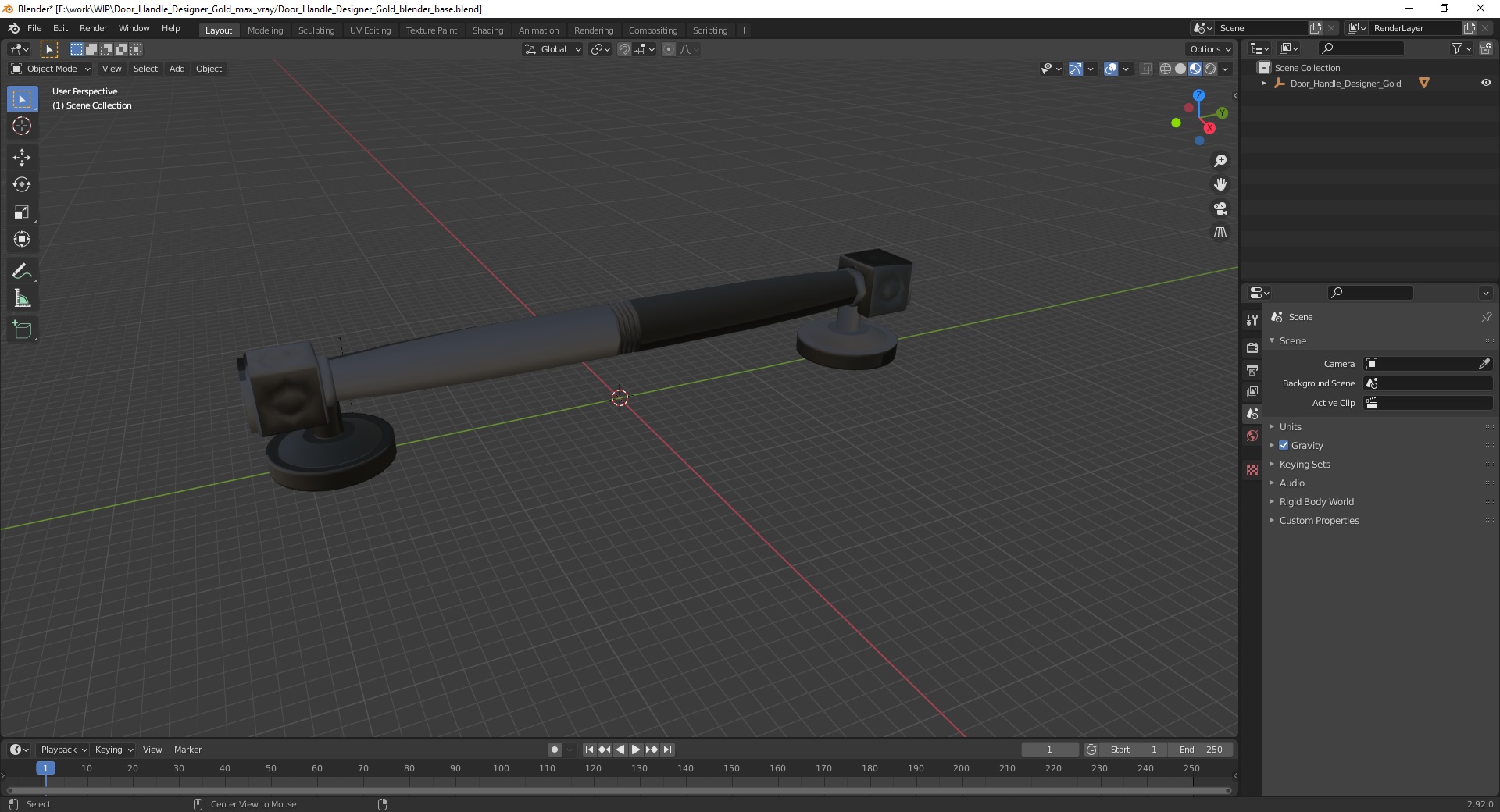Hide Door_Handle_Designer_Gold with eye icon
Viewport: 1500px width, 812px height.
(1486, 83)
